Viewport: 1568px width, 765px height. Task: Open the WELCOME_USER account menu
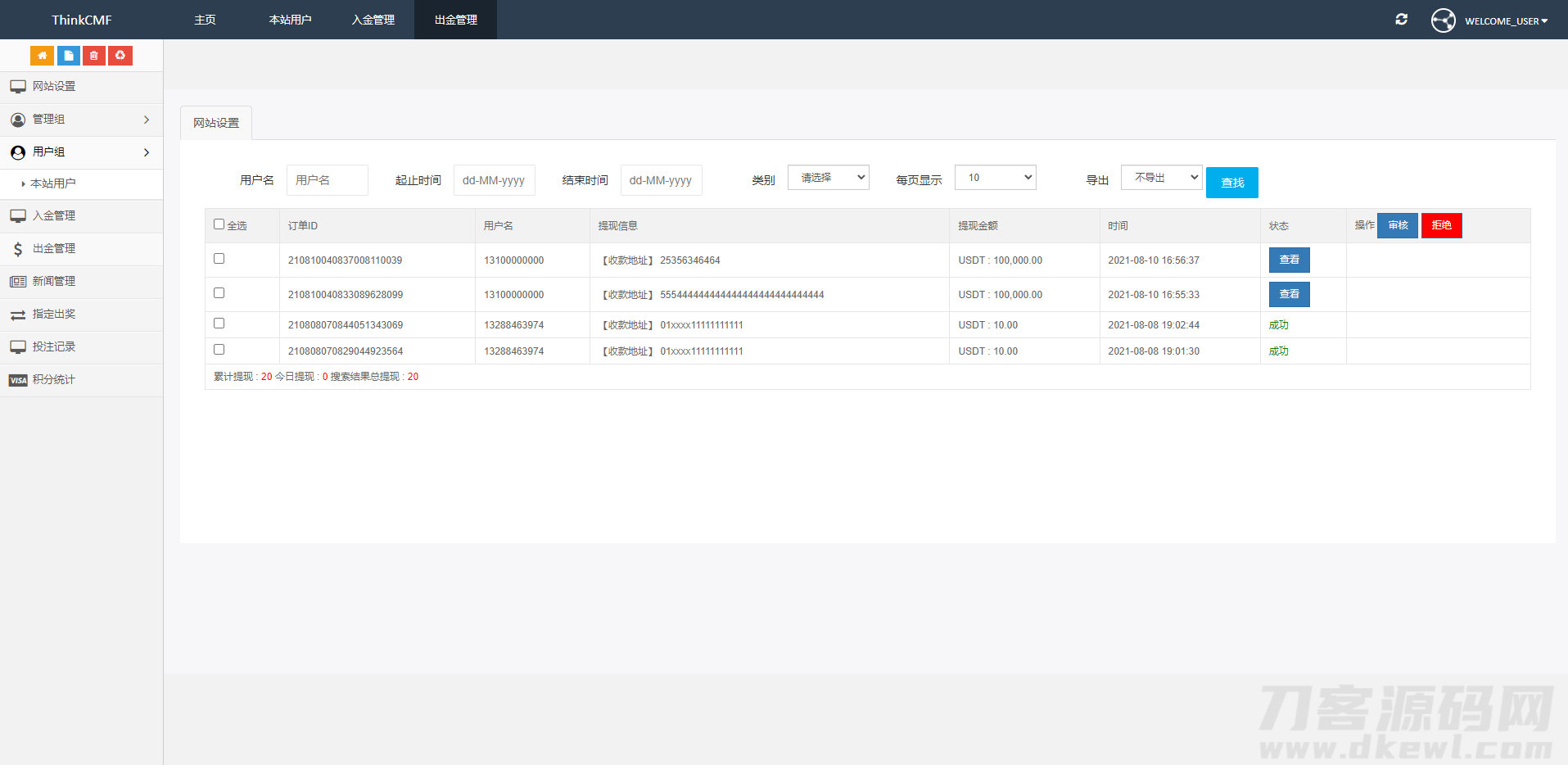(1507, 20)
